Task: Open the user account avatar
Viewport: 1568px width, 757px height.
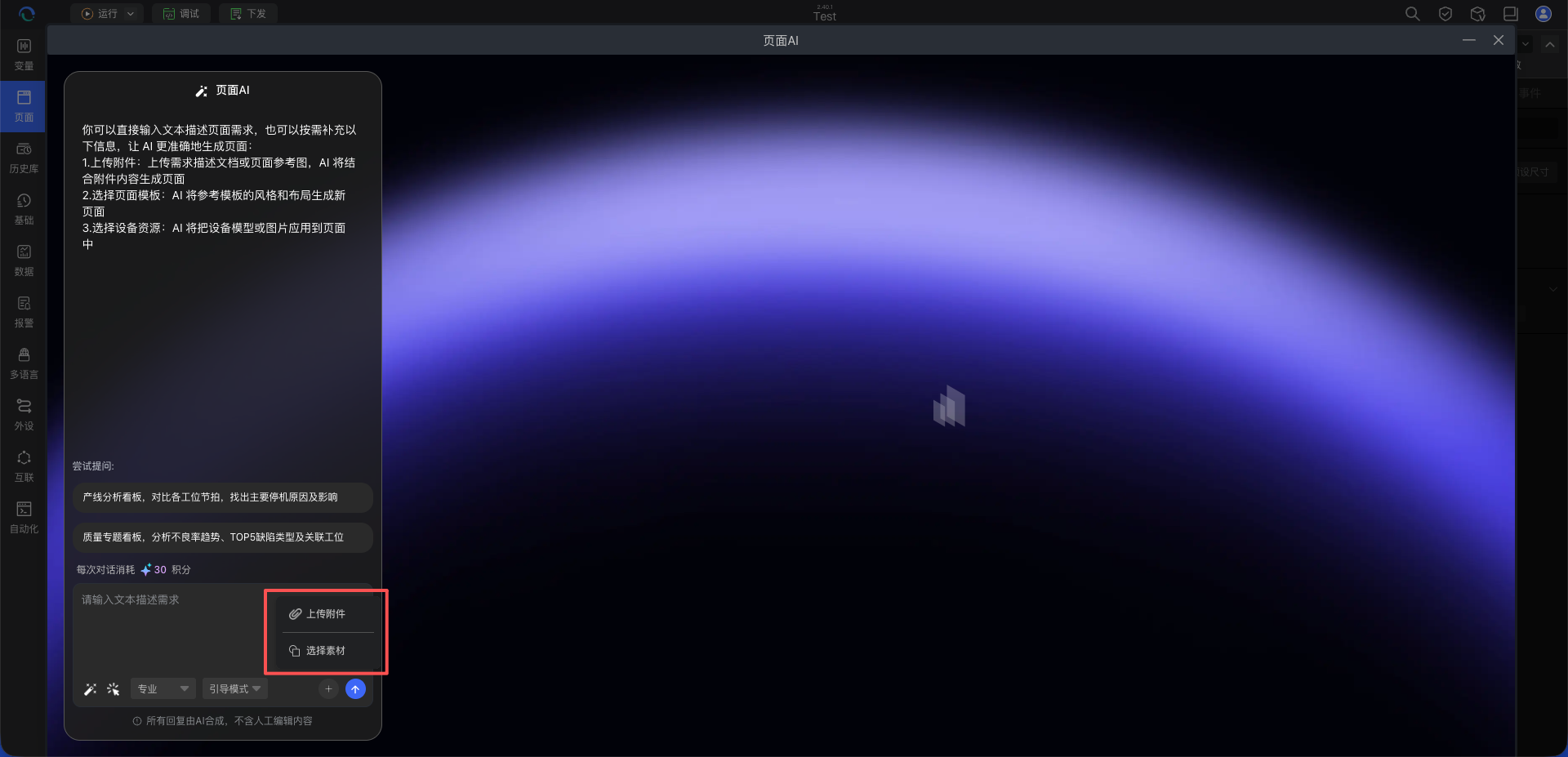Action: click(1543, 14)
